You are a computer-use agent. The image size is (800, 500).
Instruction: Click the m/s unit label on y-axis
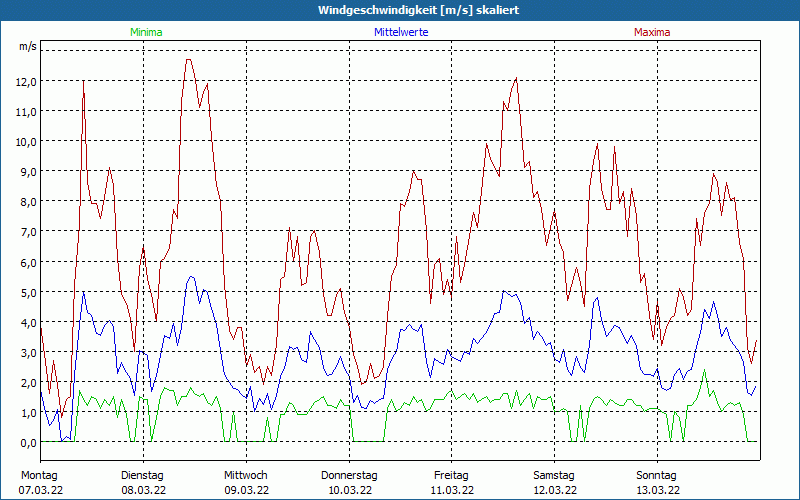tap(27, 47)
